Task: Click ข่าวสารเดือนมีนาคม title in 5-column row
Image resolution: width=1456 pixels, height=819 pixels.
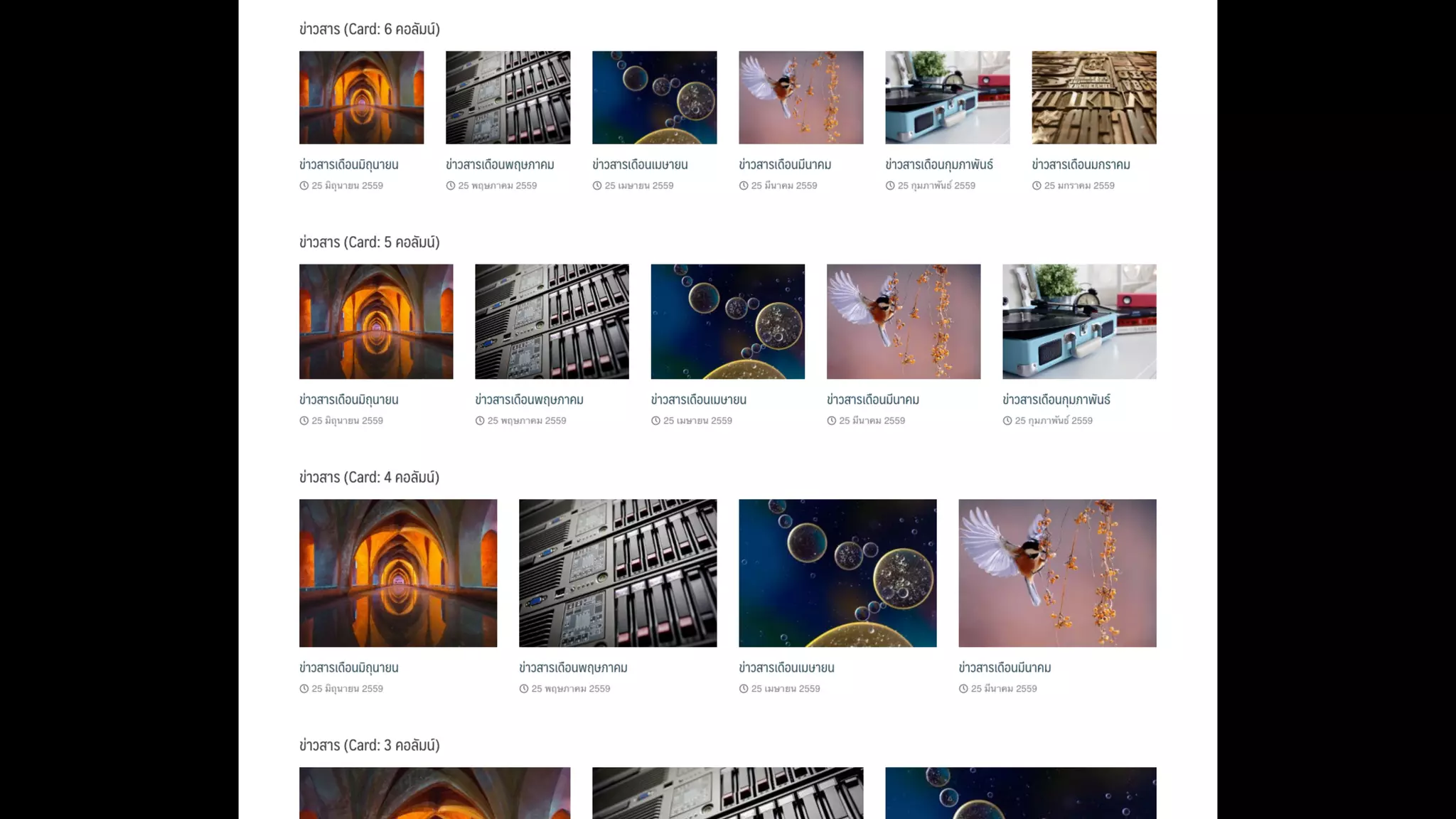Action: (x=872, y=400)
